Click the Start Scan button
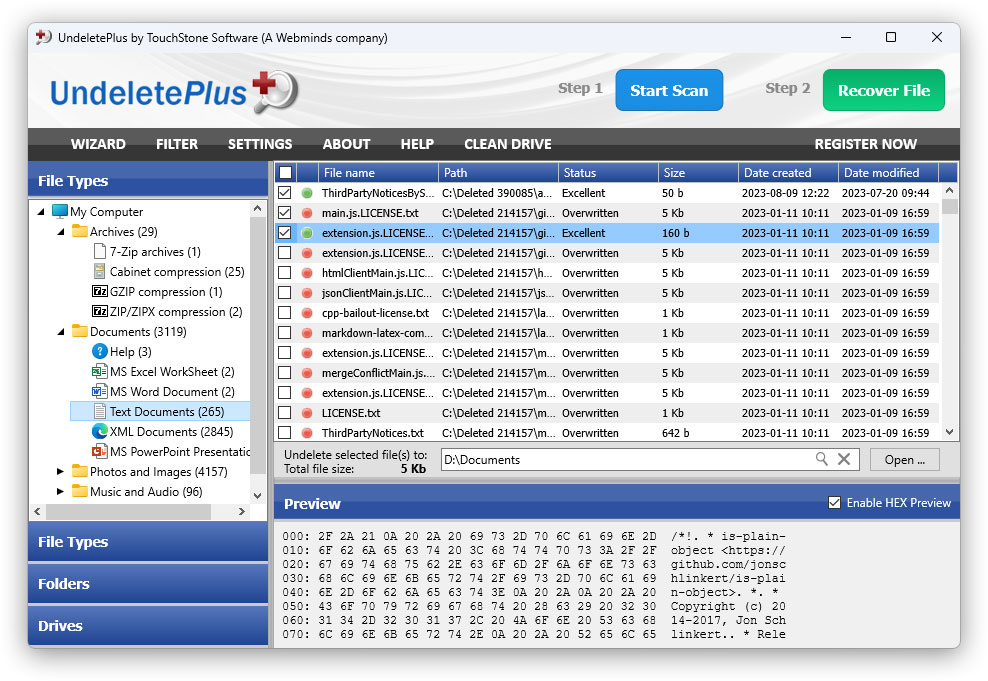This screenshot has height=681, width=988. [669, 90]
